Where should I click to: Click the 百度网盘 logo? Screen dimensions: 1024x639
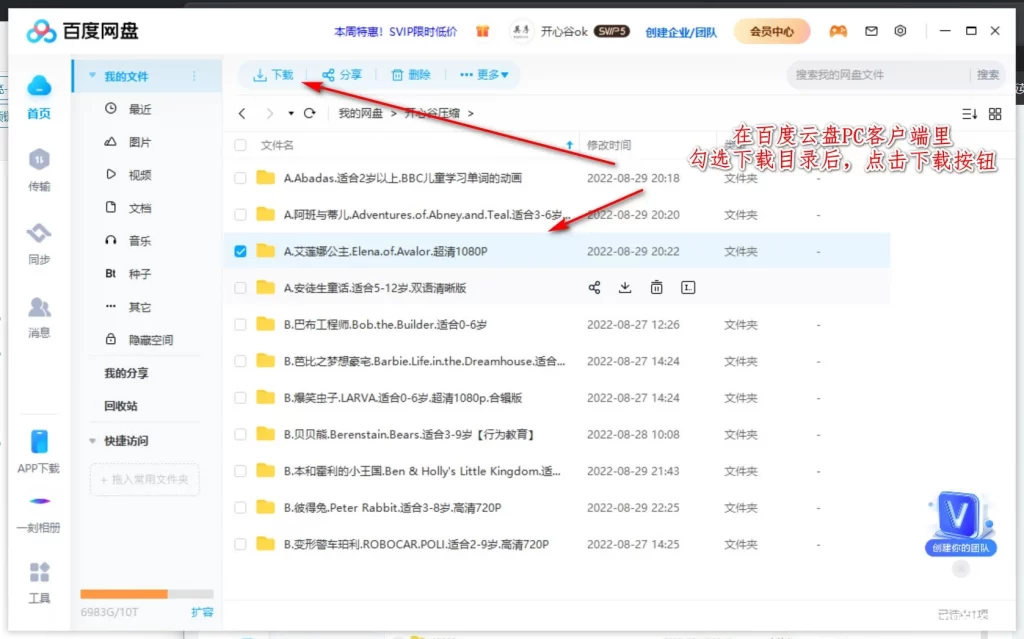(x=82, y=31)
